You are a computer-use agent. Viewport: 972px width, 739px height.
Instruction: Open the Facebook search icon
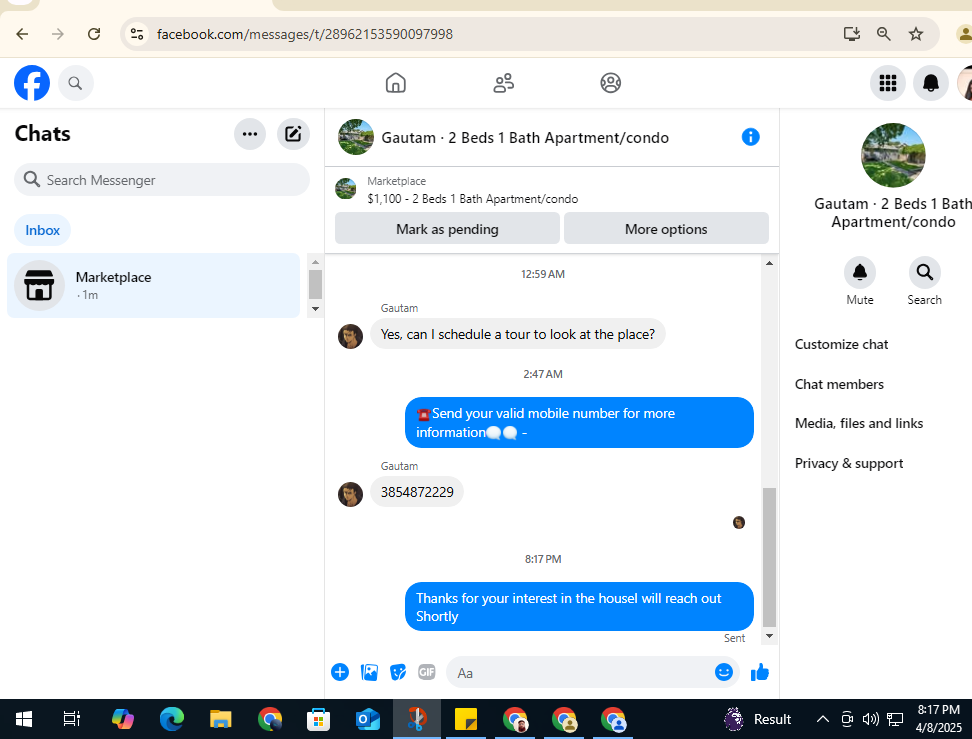(x=76, y=83)
